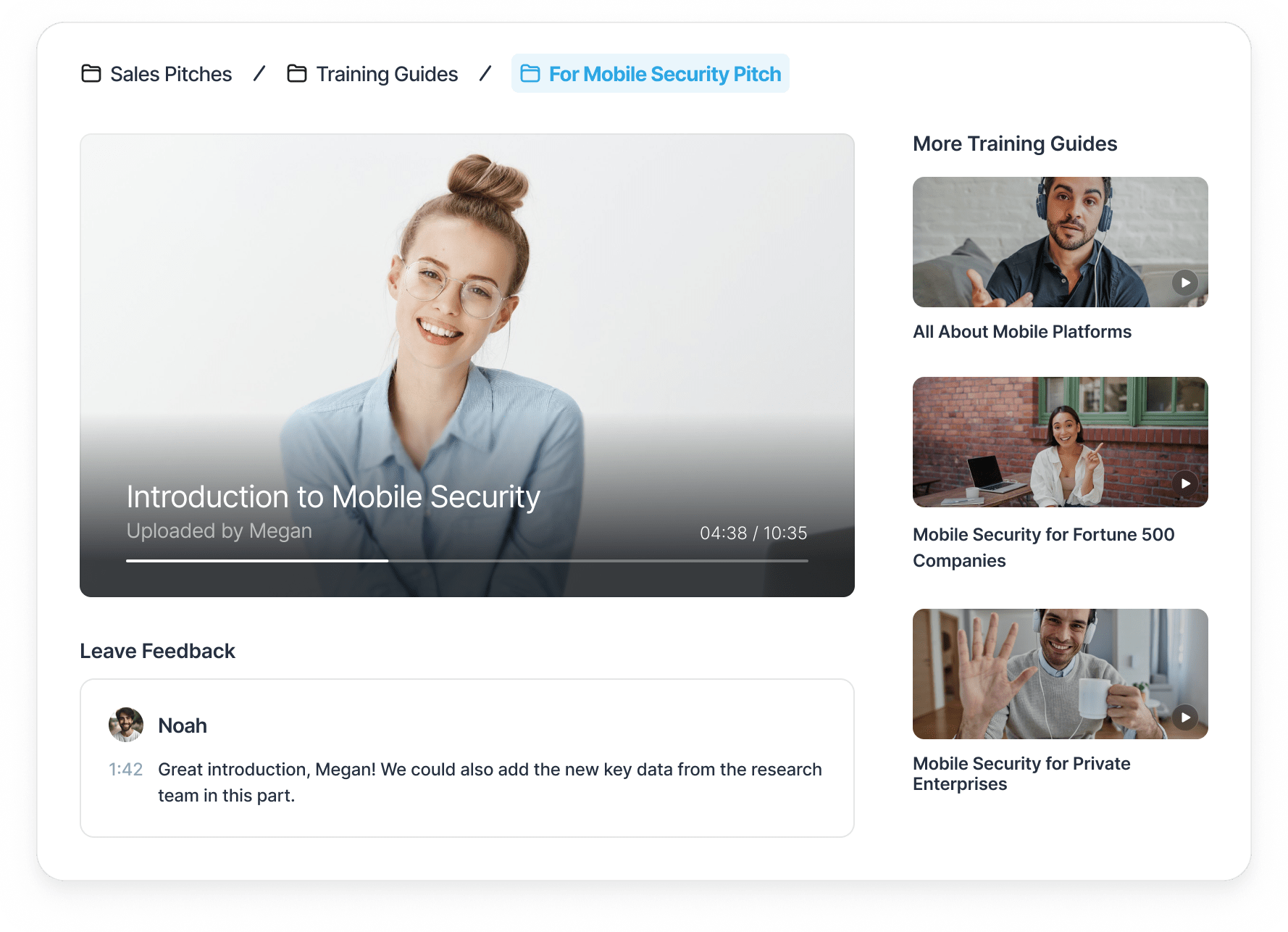The height and width of the screenshot is (932, 1288).
Task: Click the Training Guides folder icon
Action: pos(297,74)
